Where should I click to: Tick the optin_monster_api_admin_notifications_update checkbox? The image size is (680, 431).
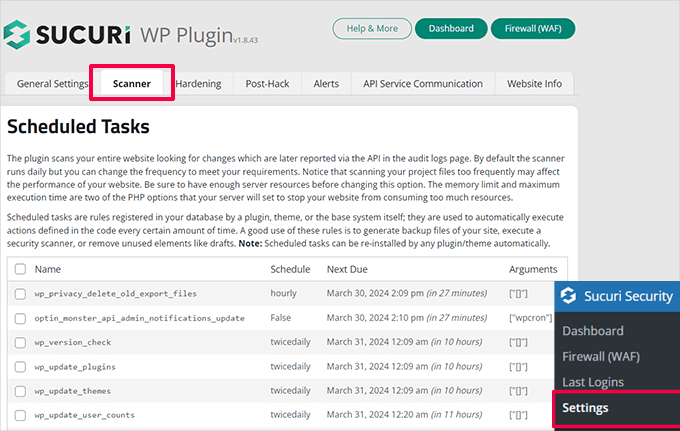pos(20,318)
